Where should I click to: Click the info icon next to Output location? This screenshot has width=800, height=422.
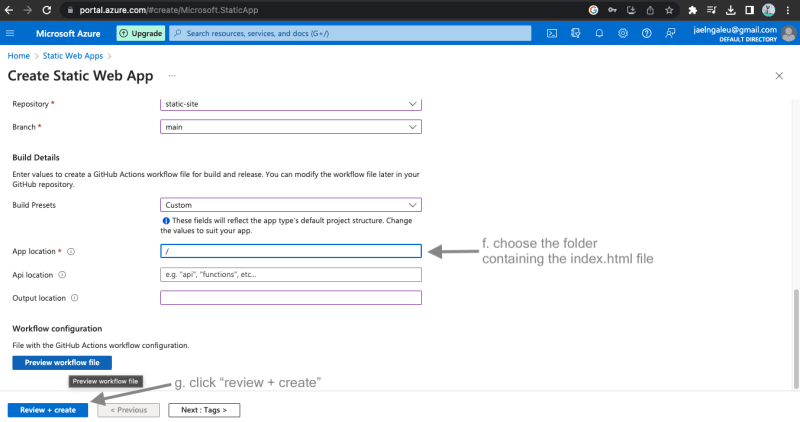point(74,298)
